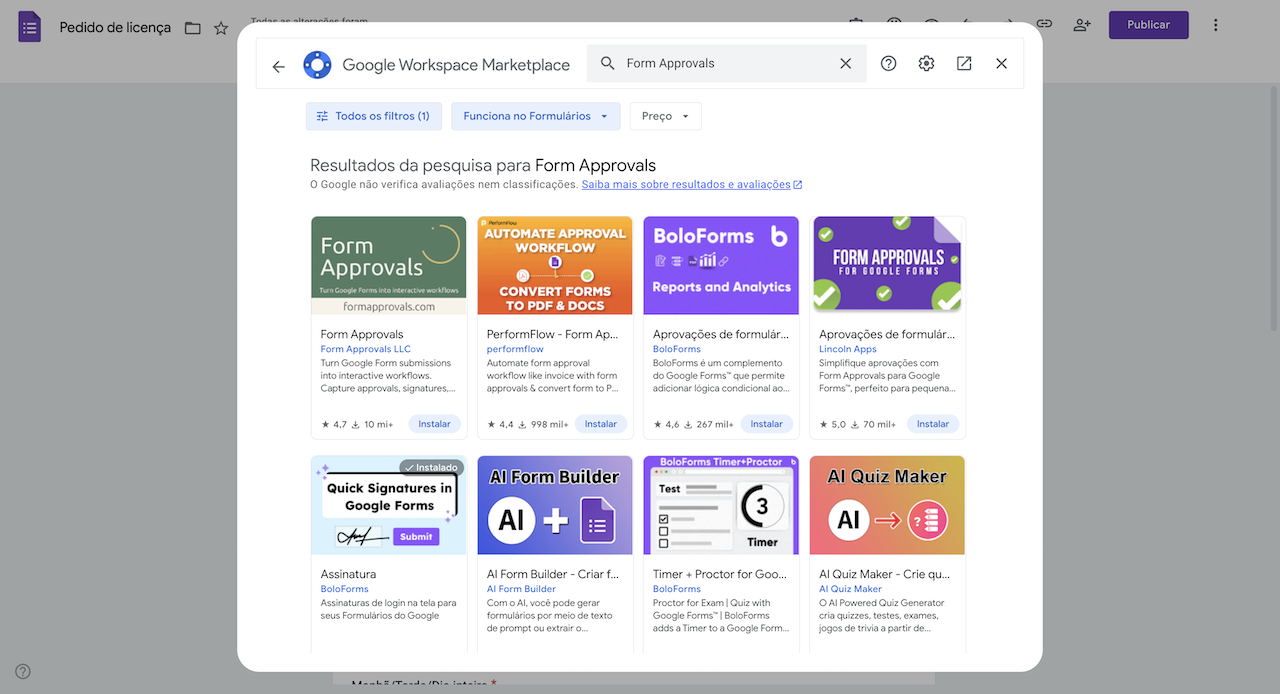Open the Marketplace help icon
1280x694 pixels.
tap(888, 64)
